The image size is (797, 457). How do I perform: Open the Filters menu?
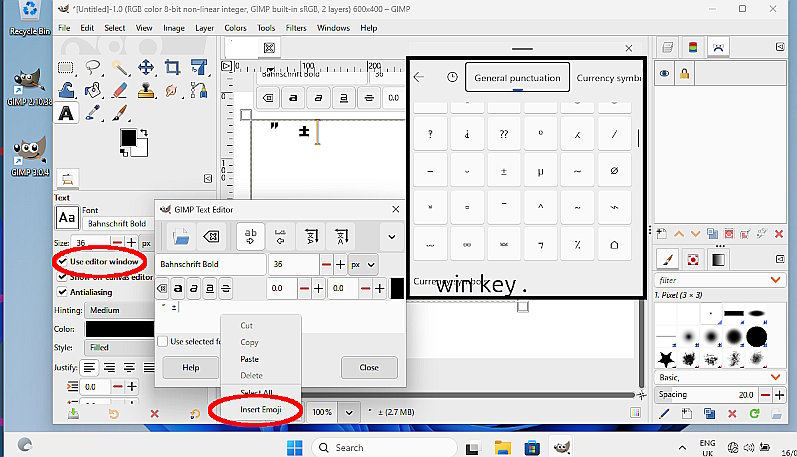coord(296,28)
